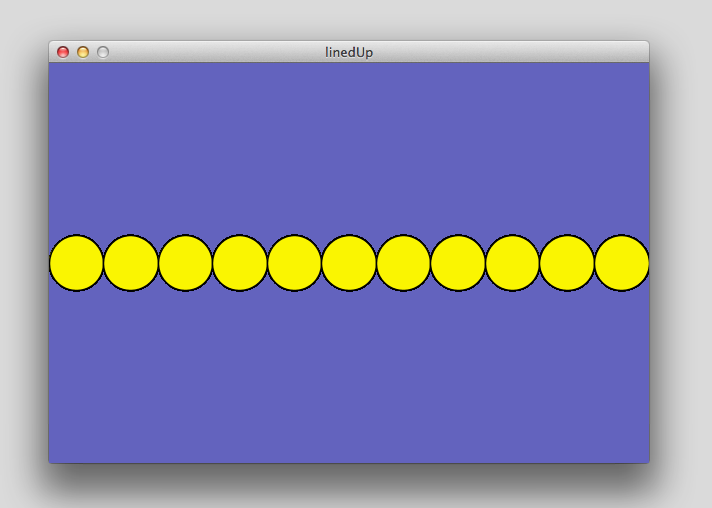
Task: Click the first yellow circle on the left
Action: coord(76,263)
